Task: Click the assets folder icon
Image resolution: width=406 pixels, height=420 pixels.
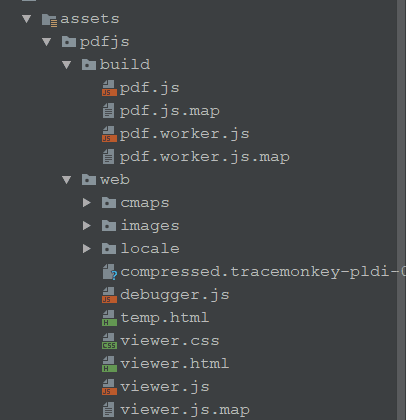Action: [49, 20]
